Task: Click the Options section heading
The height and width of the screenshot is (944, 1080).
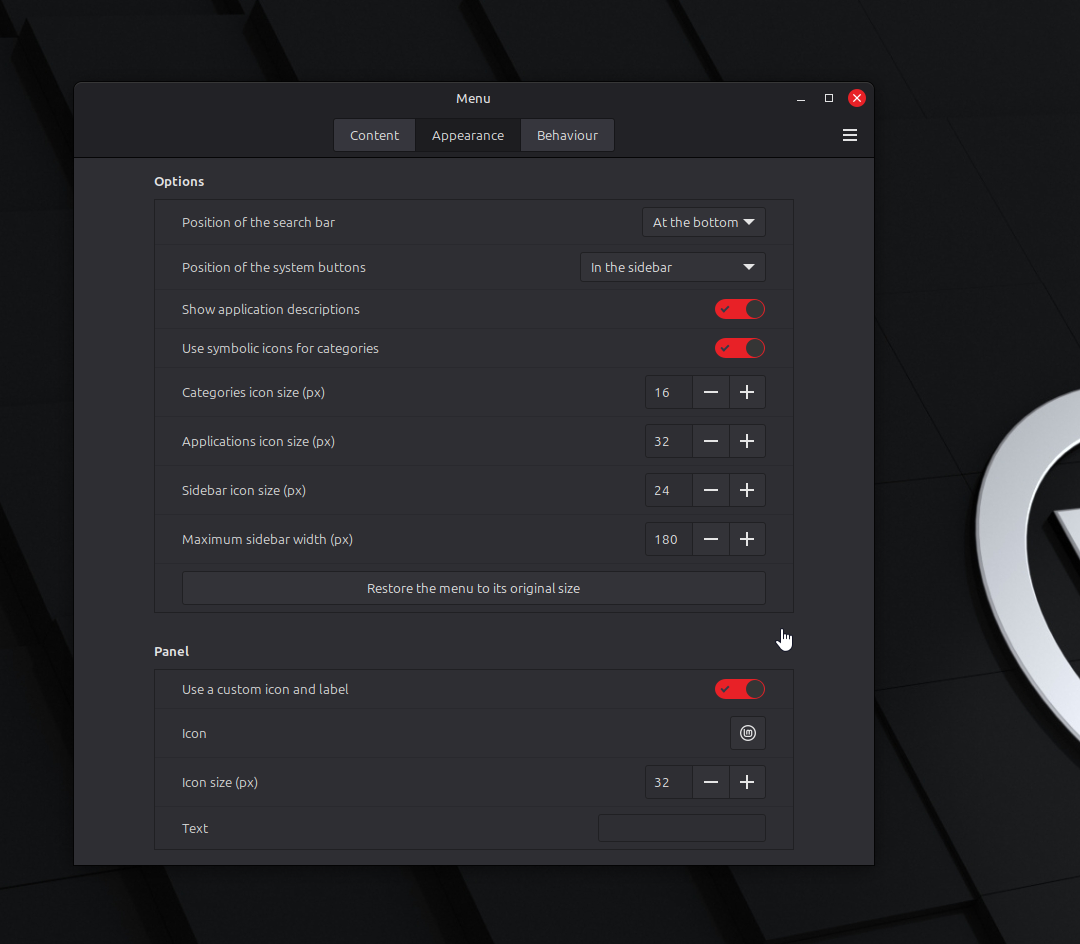Action: [x=179, y=182]
